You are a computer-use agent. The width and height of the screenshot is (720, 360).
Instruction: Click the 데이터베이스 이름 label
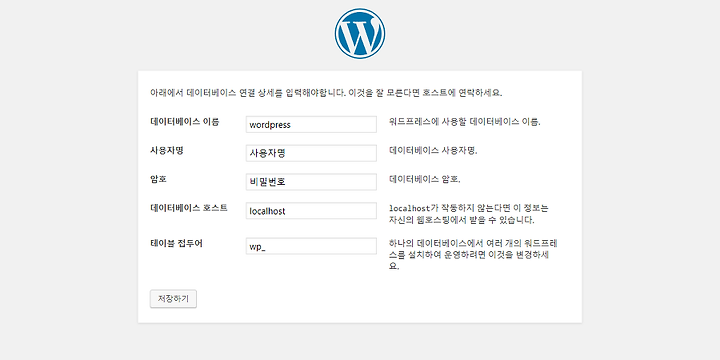185,122
